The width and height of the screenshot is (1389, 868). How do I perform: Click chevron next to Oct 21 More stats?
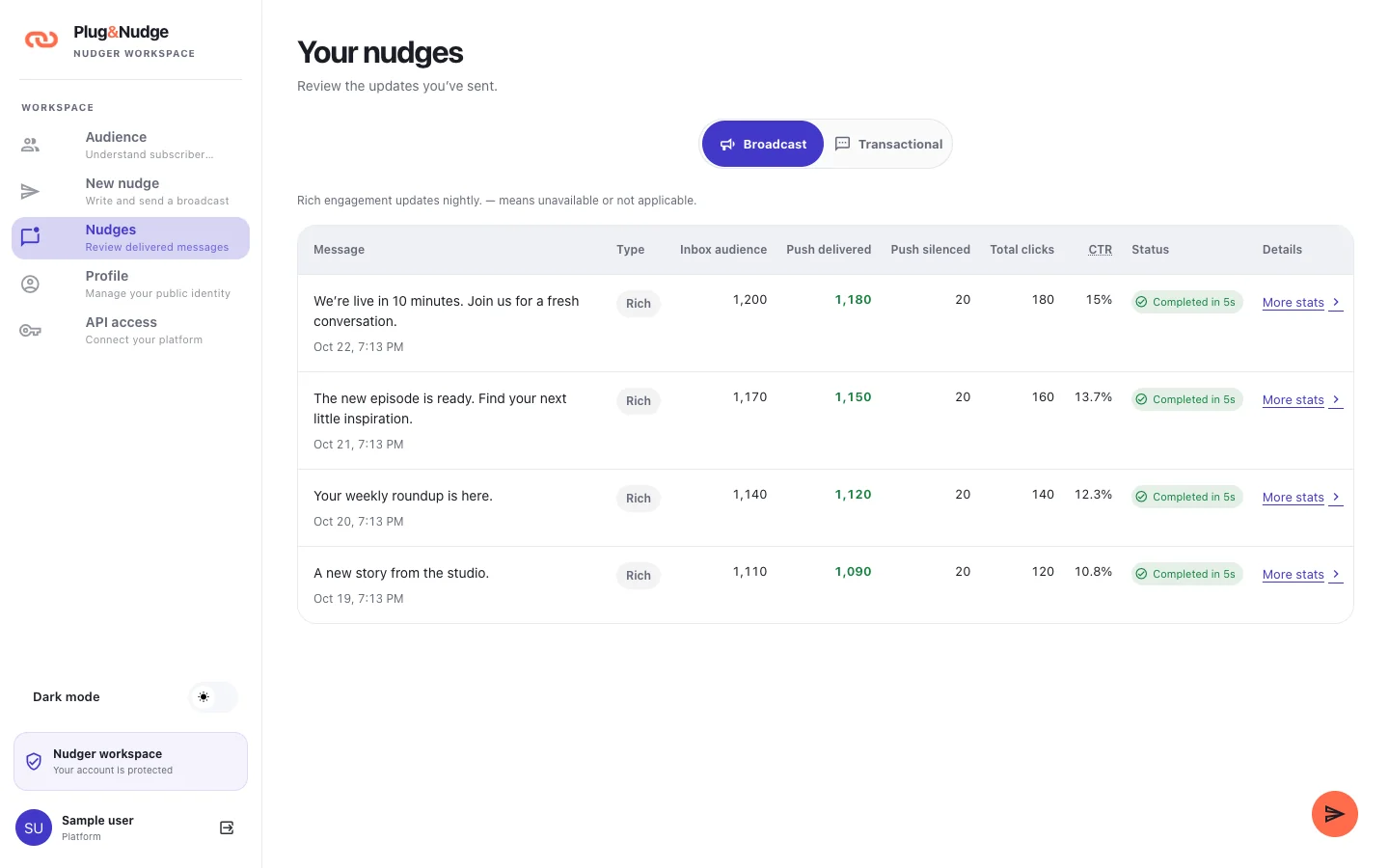[1336, 399]
